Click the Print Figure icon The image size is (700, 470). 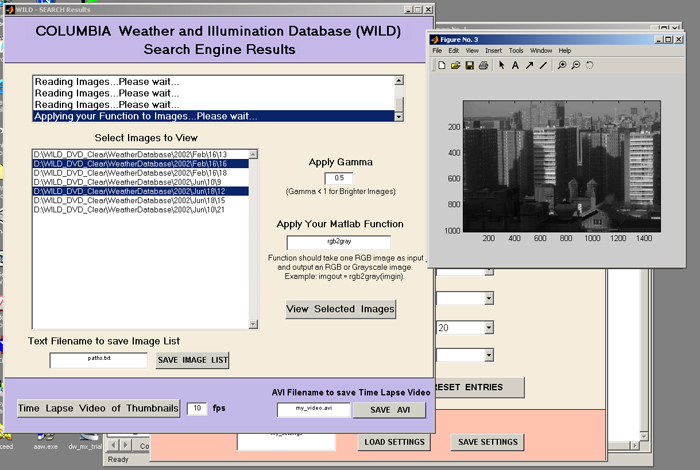coord(484,66)
